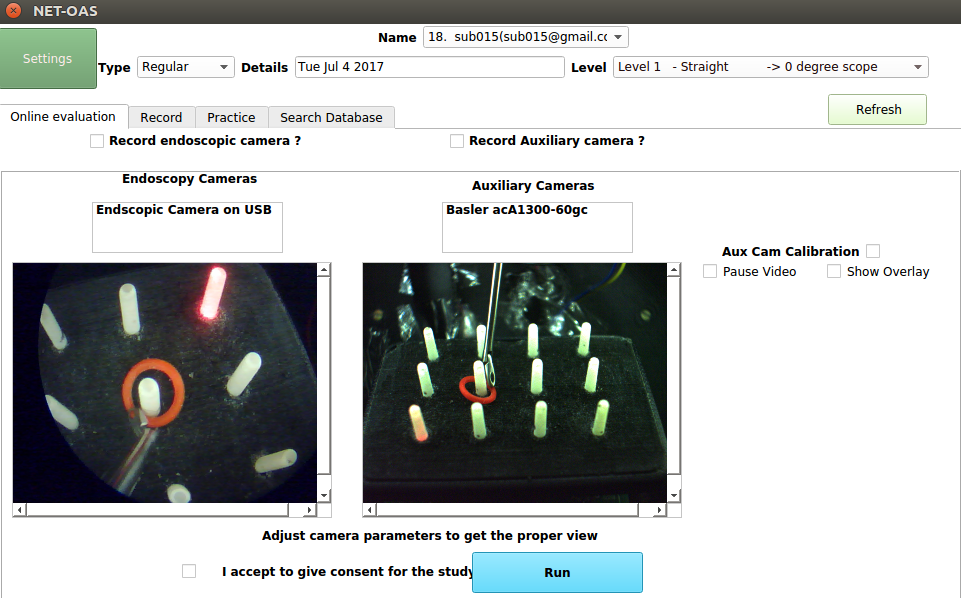The height and width of the screenshot is (598, 961).
Task: Open the Settings panel
Action: pyautogui.click(x=48, y=58)
